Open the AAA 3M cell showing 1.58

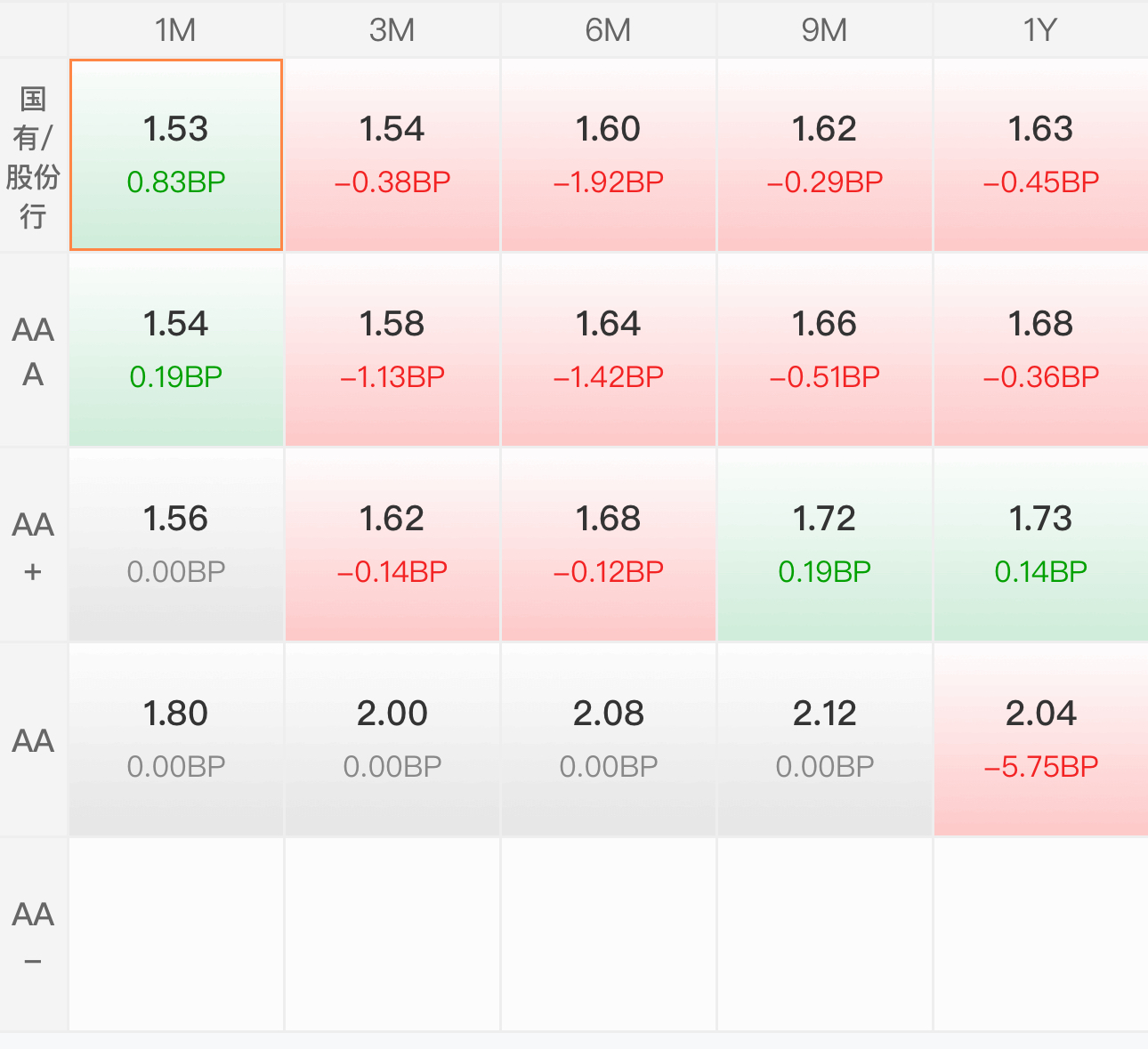(392, 350)
